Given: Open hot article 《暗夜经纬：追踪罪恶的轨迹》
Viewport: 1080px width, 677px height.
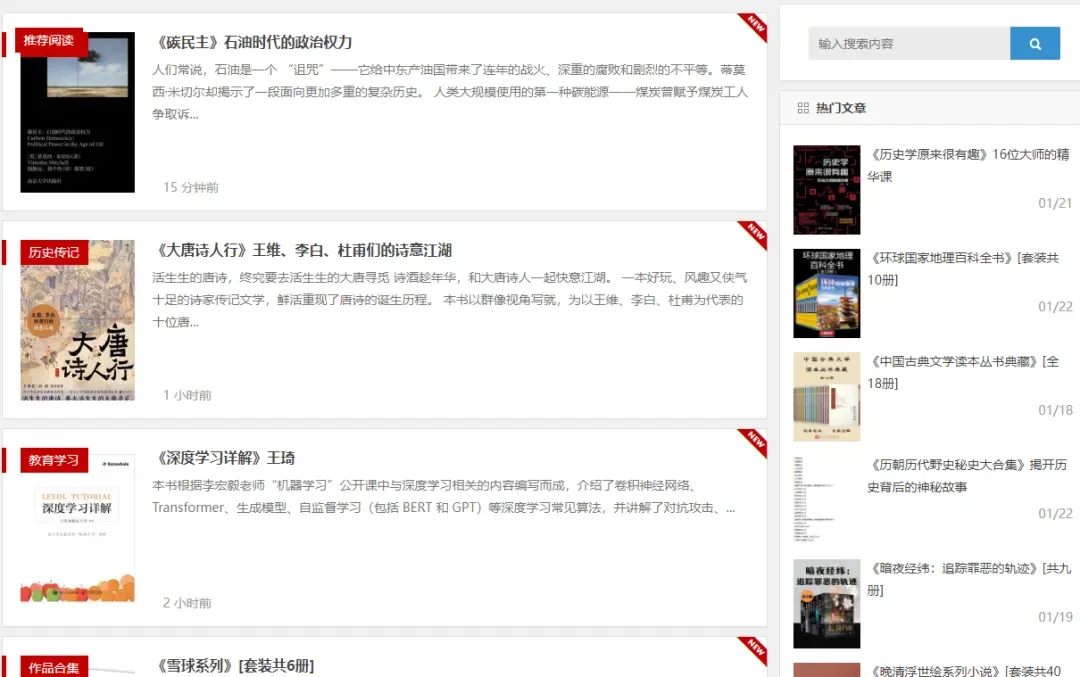Looking at the screenshot, I should click(x=968, y=579).
